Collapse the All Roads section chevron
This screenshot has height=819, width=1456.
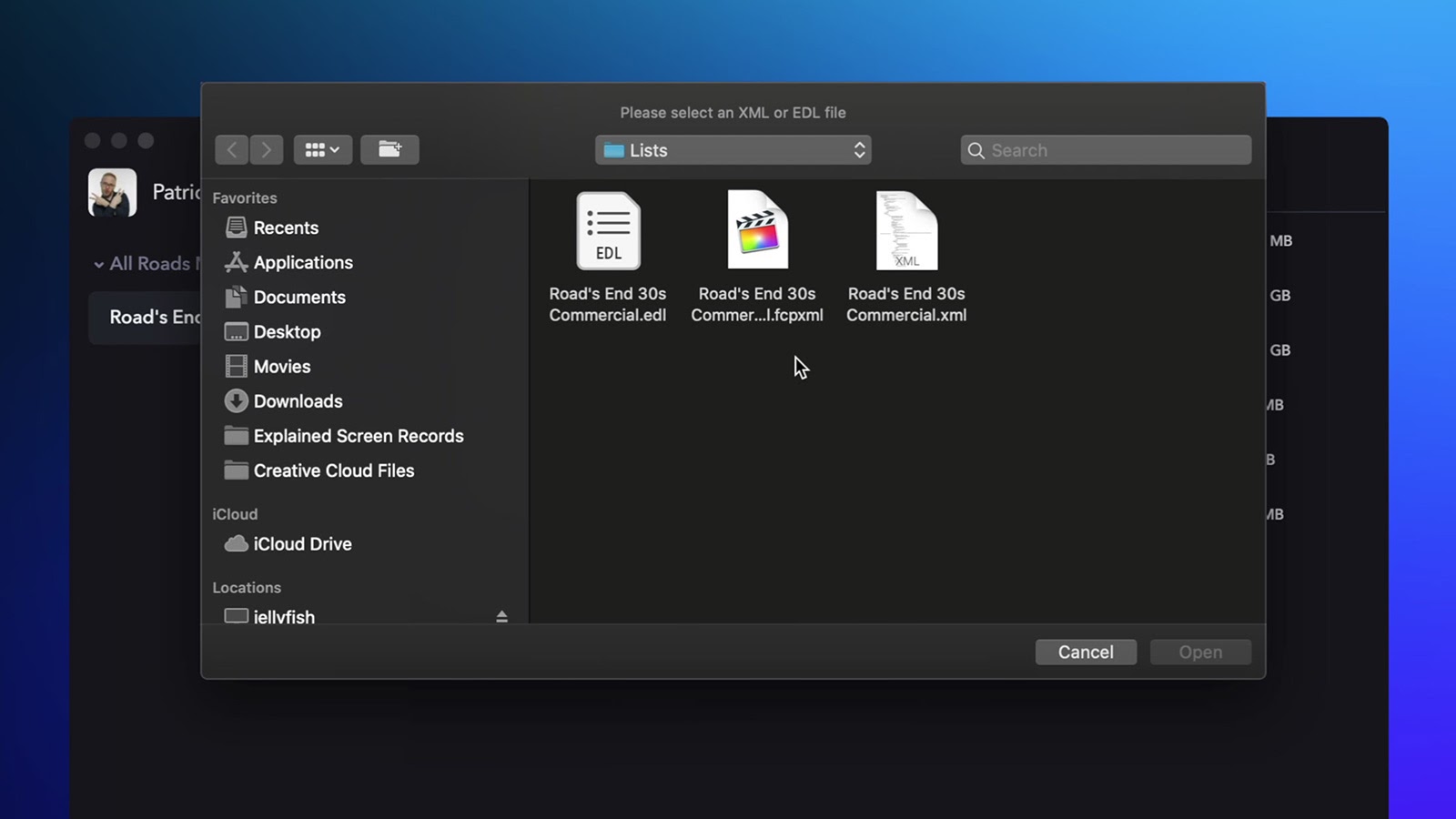pyautogui.click(x=98, y=265)
